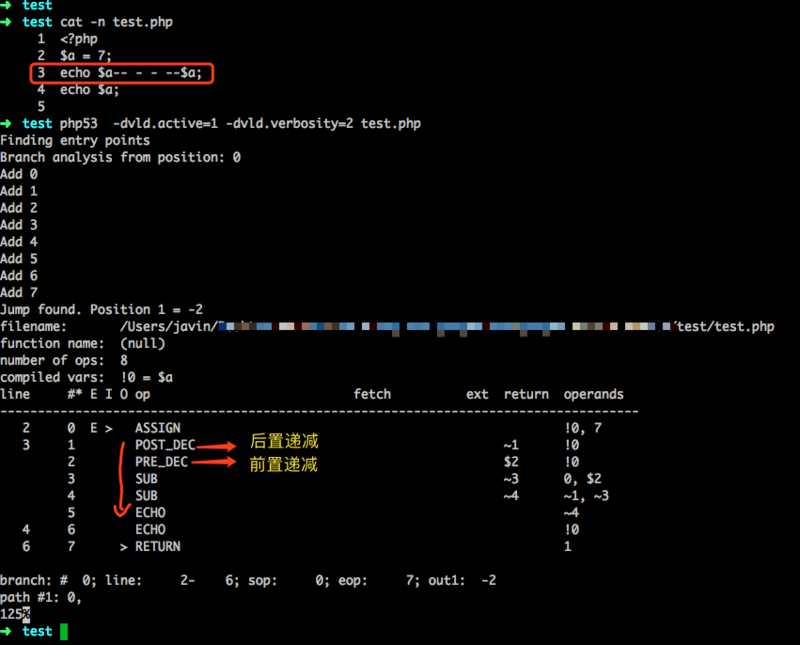Click the 'echo $a;' line numbered 4
Viewport: 800px width, 645px height.
pos(89,90)
